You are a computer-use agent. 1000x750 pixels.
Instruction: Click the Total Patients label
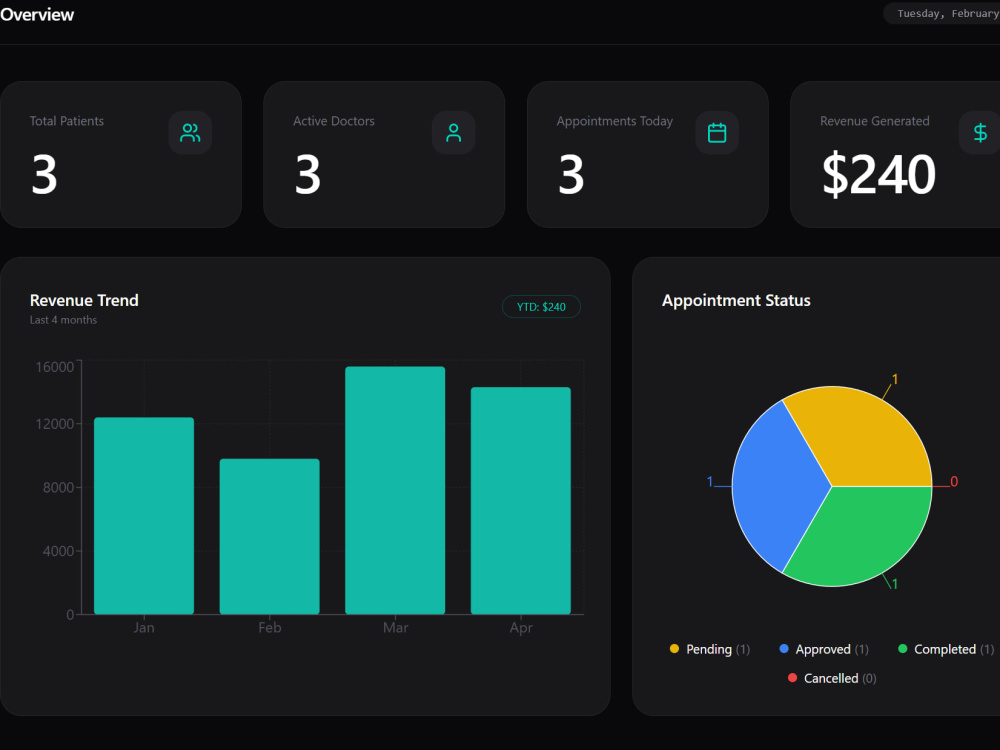point(66,121)
